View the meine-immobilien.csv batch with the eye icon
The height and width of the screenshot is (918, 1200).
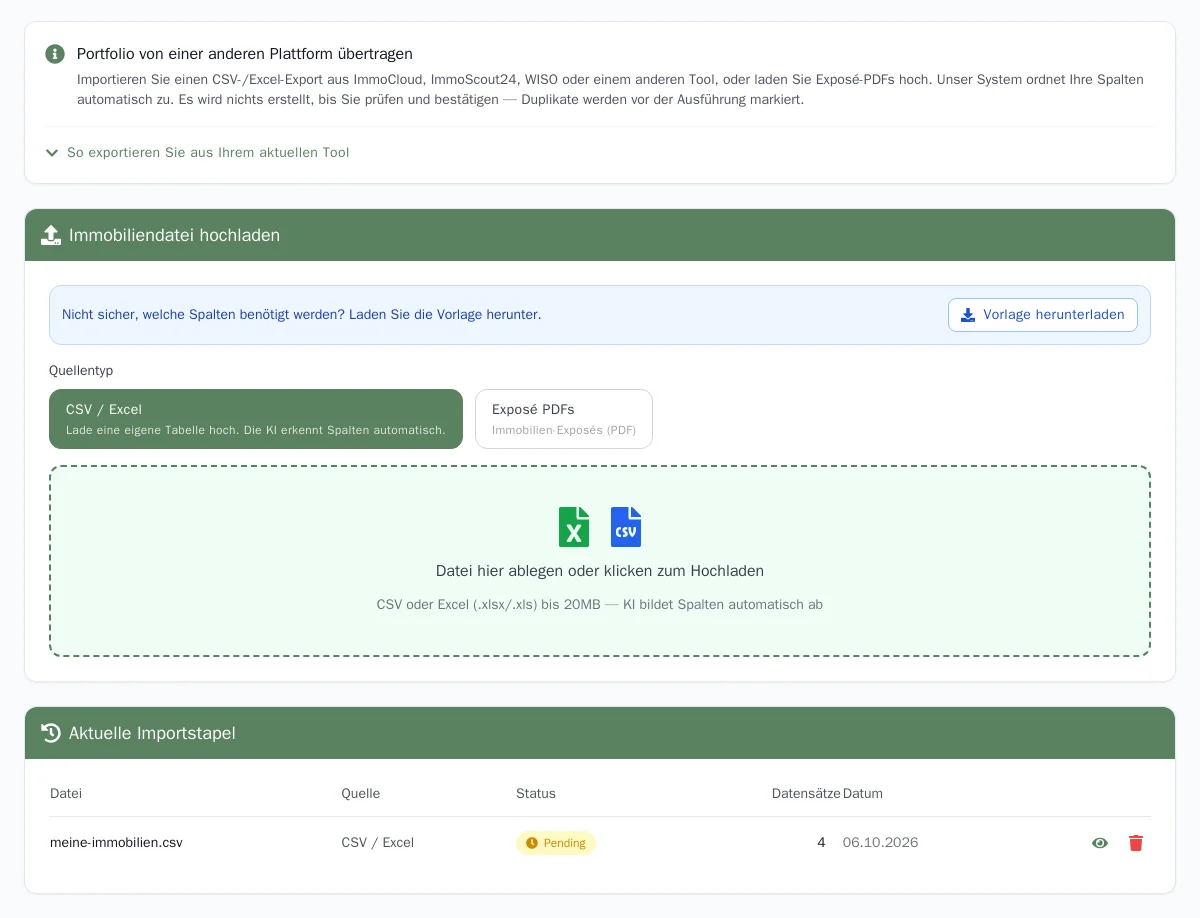point(1100,843)
